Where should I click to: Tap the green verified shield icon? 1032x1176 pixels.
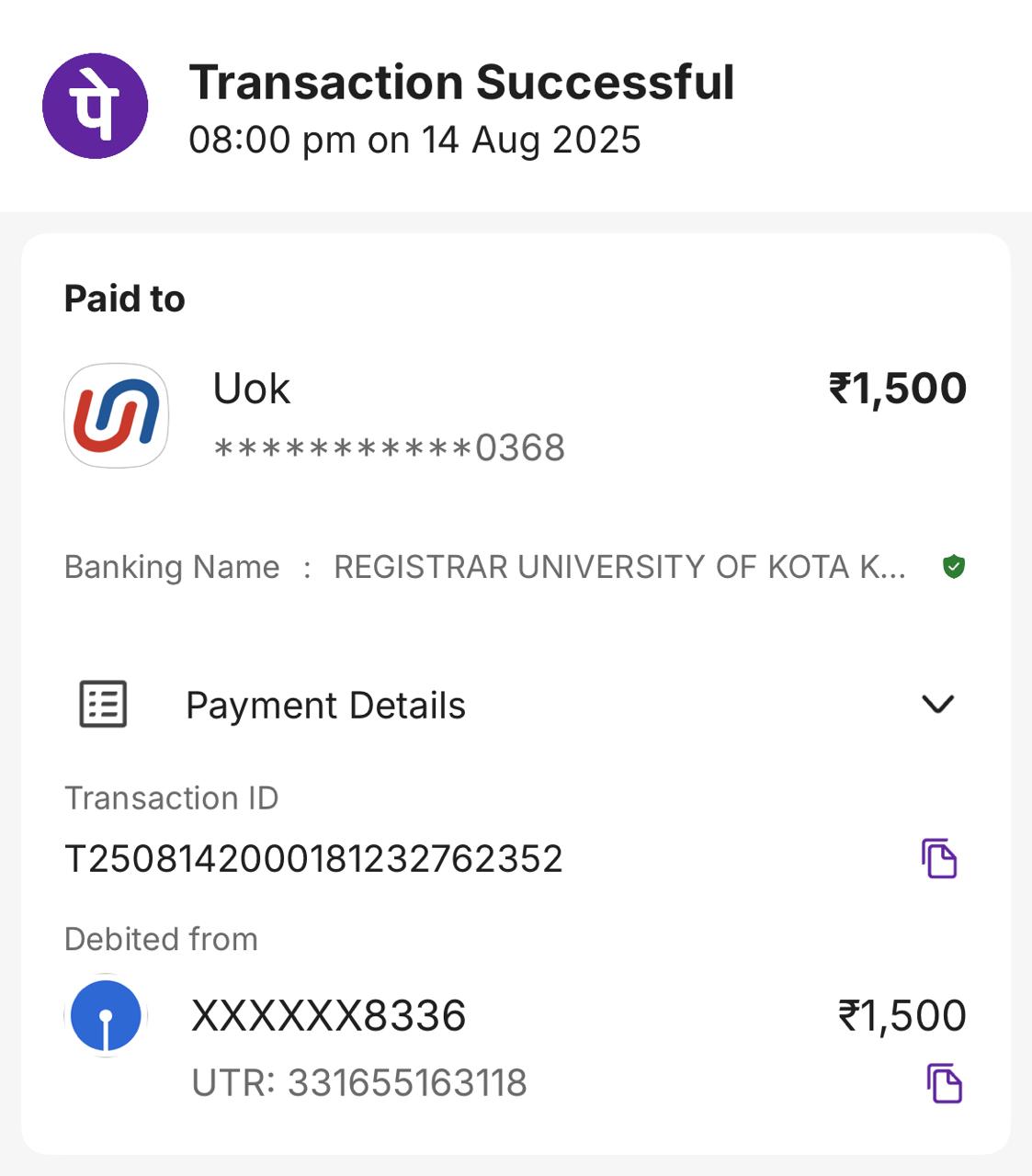coord(954,567)
